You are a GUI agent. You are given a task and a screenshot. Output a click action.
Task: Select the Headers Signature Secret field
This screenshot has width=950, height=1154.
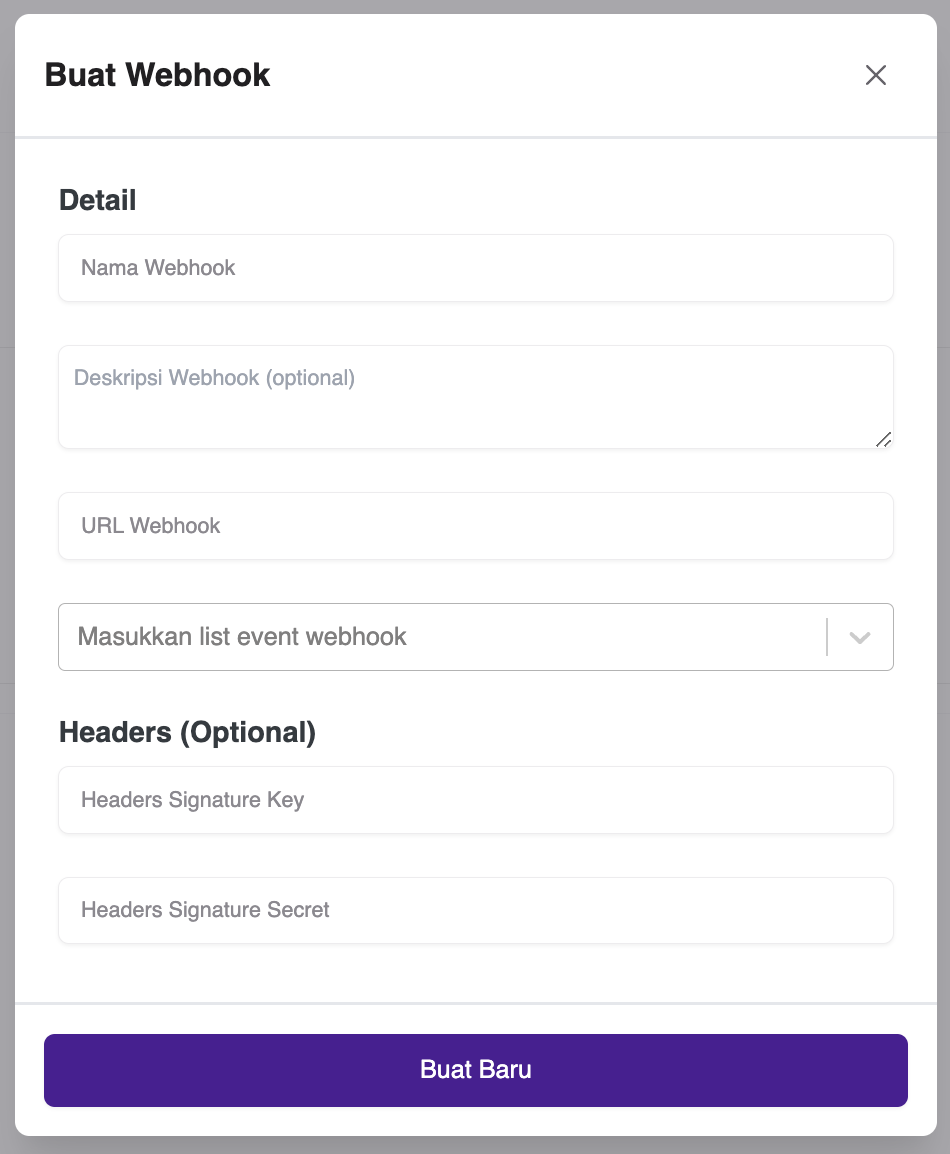475,910
